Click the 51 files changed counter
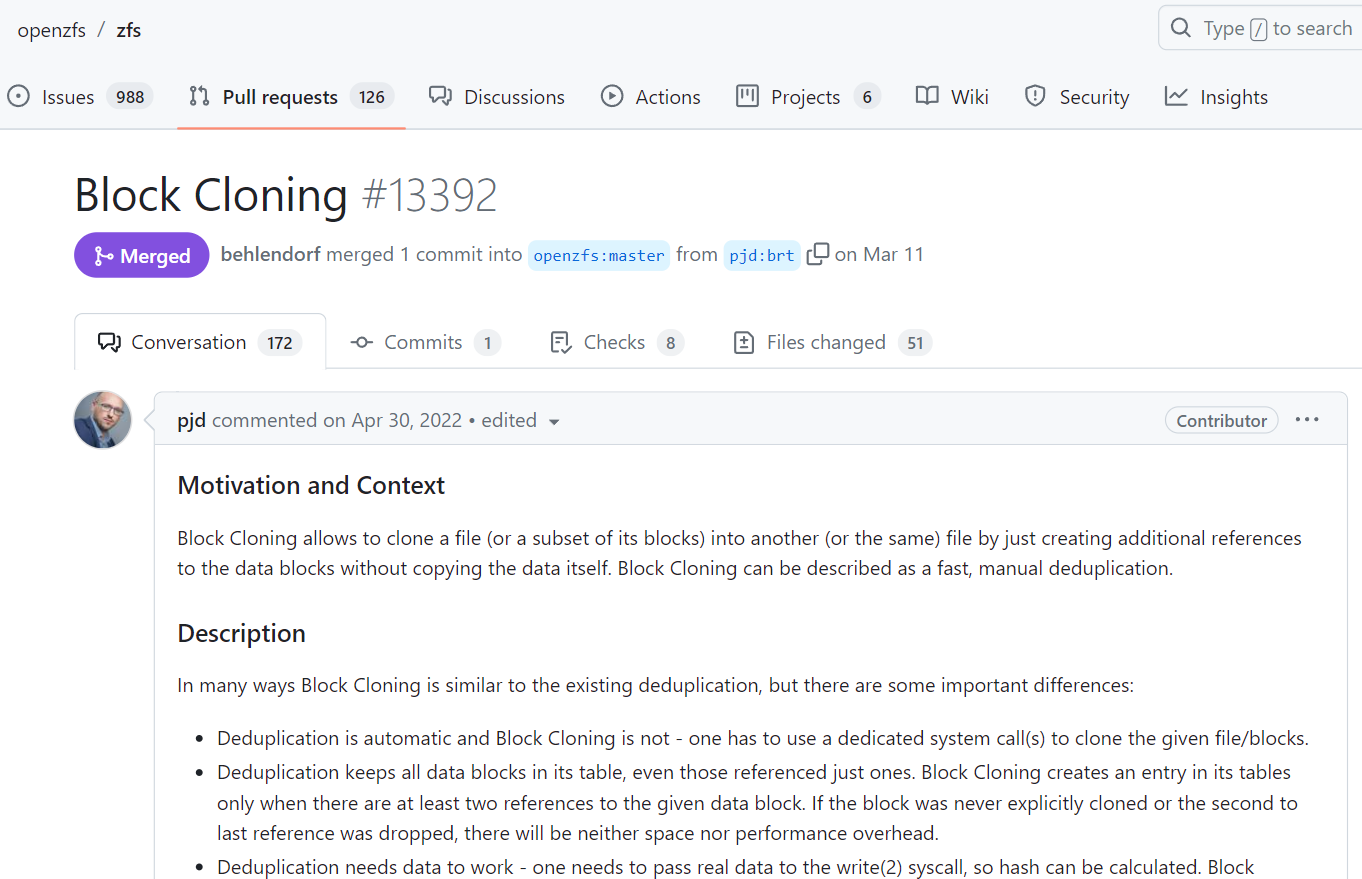 tap(915, 343)
